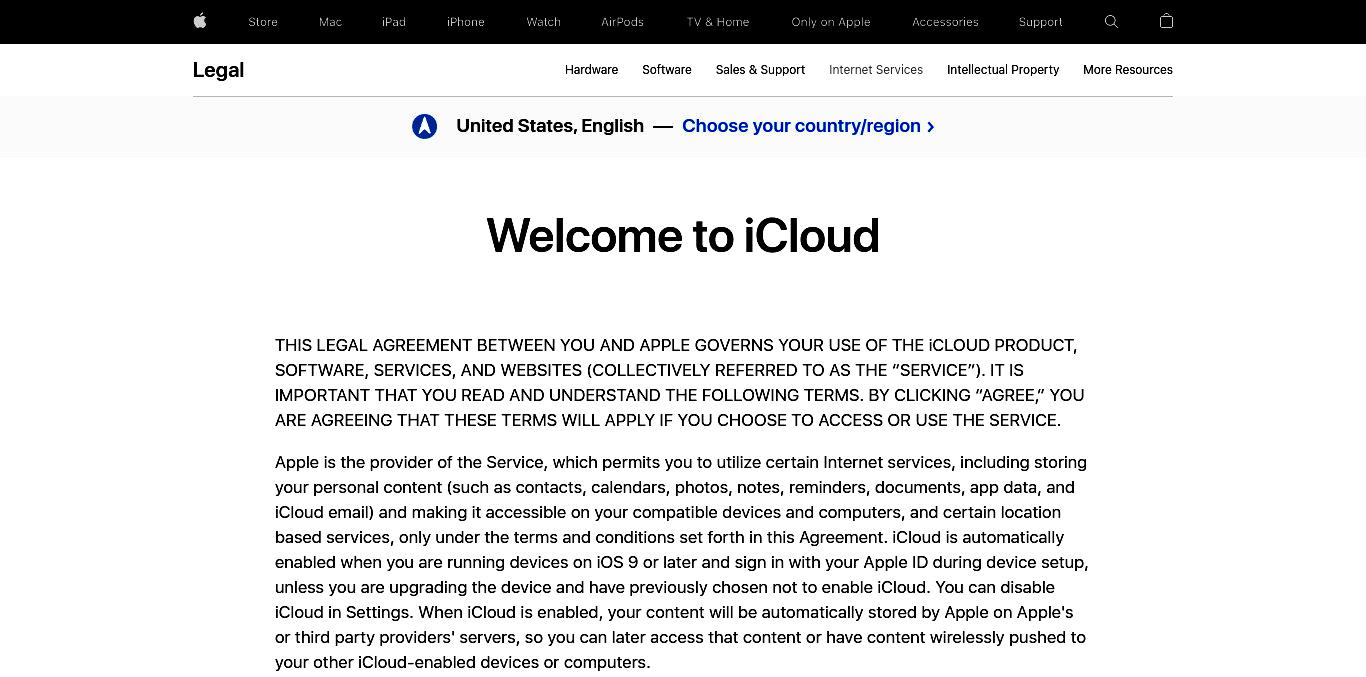
Task: Open Only on Apple menu
Action: coord(831,22)
